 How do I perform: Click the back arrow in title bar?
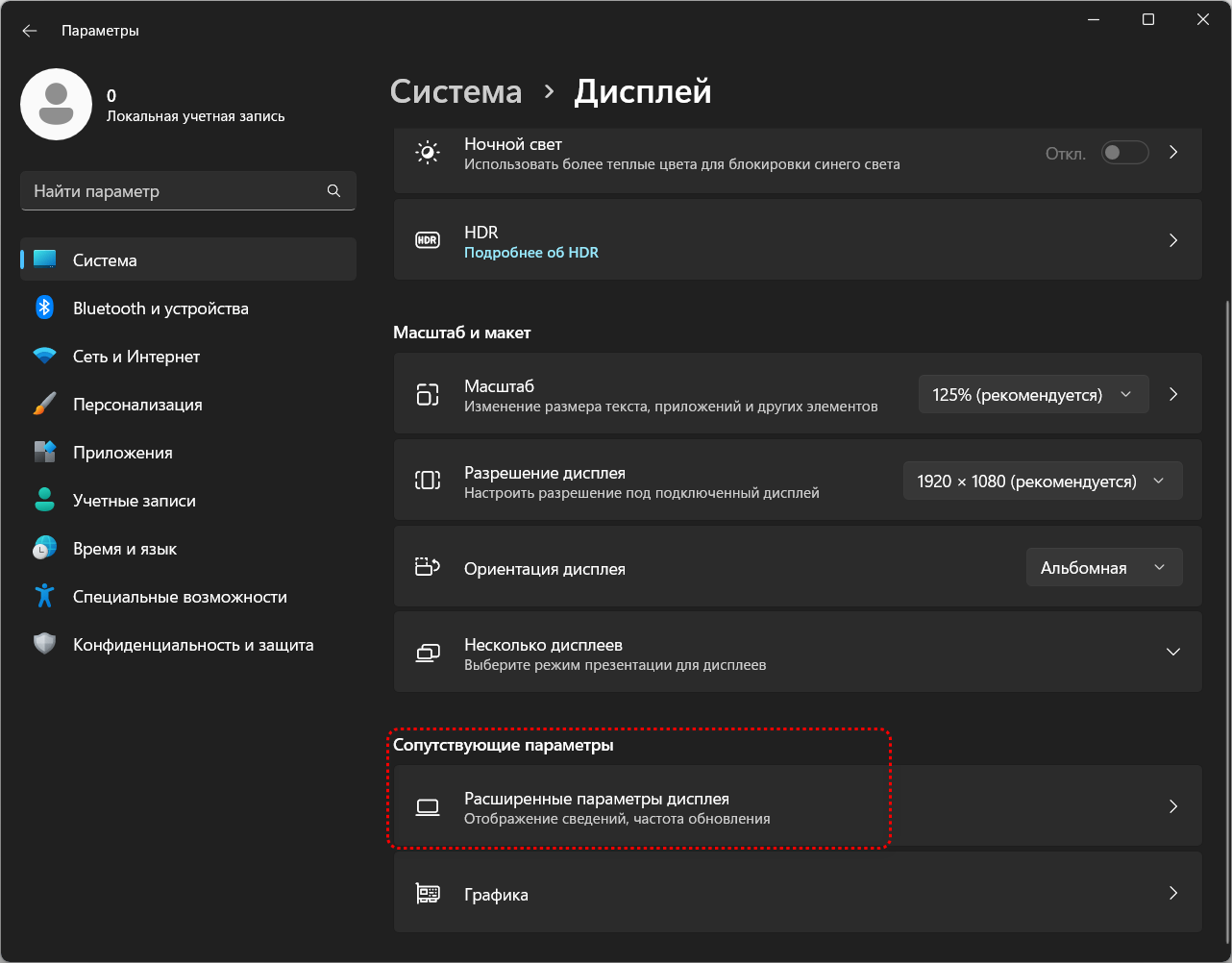(x=30, y=31)
